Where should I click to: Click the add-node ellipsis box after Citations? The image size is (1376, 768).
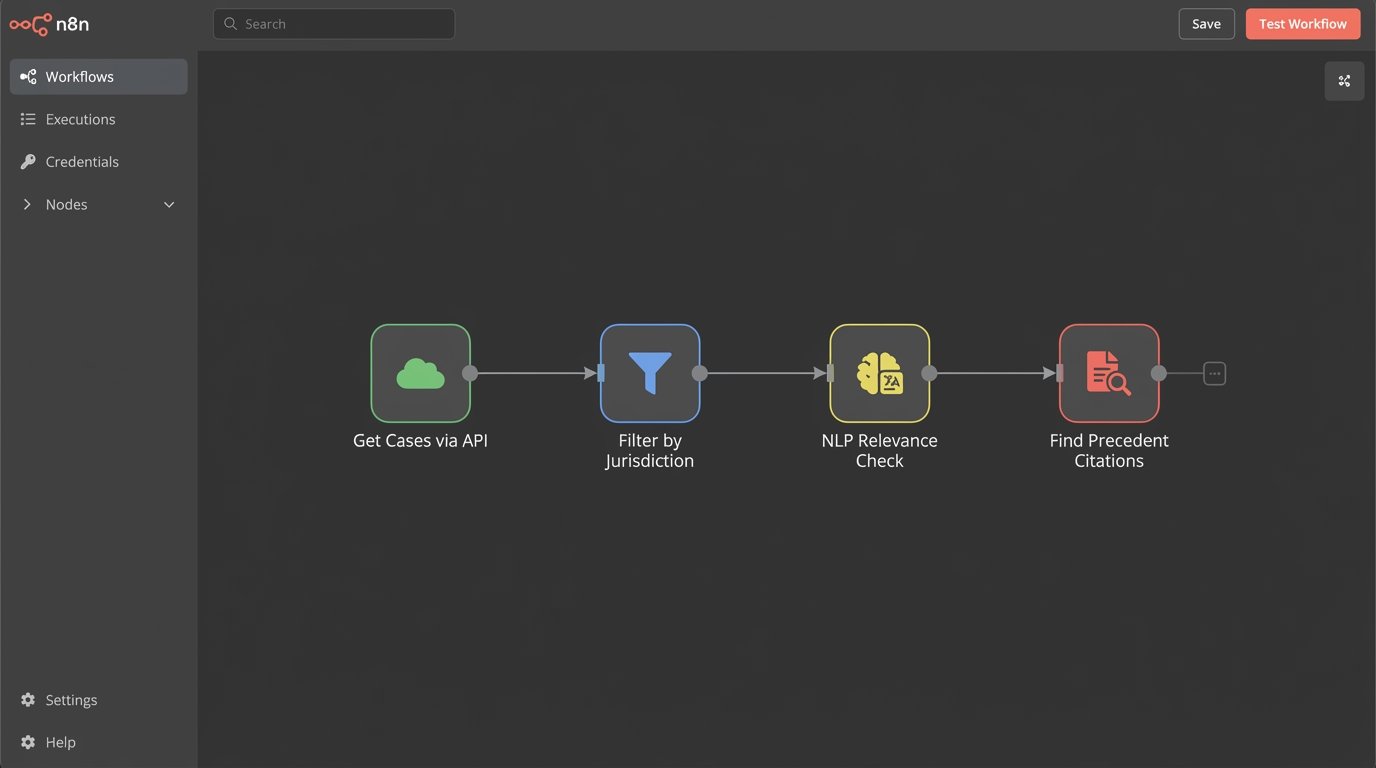coord(1214,373)
